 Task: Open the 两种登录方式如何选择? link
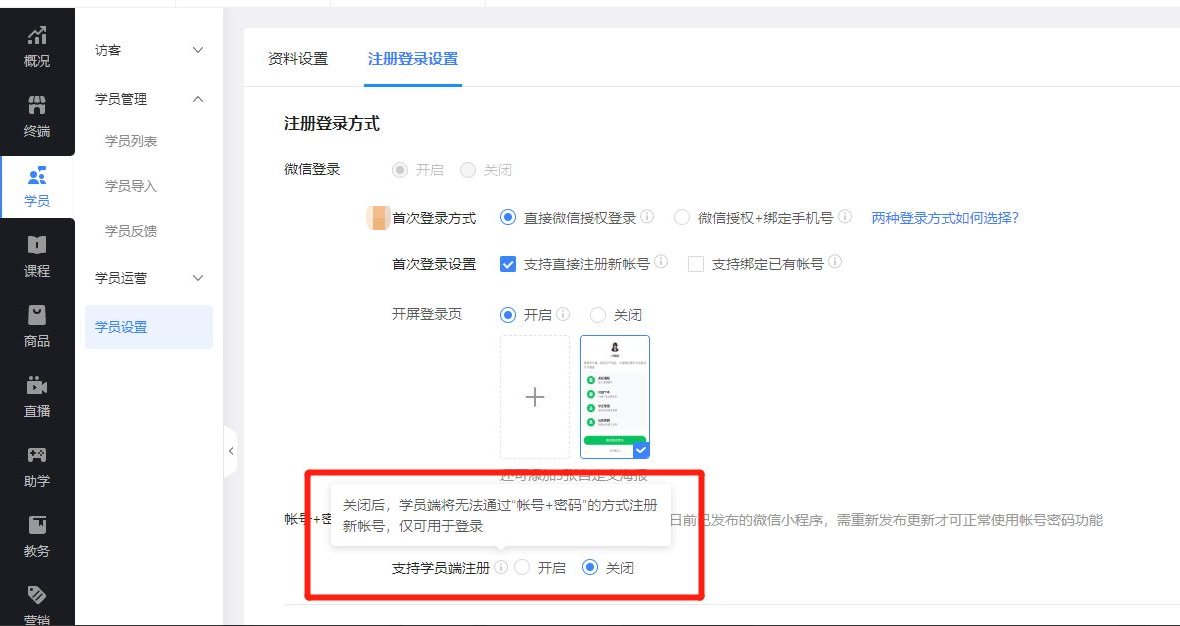pos(945,218)
